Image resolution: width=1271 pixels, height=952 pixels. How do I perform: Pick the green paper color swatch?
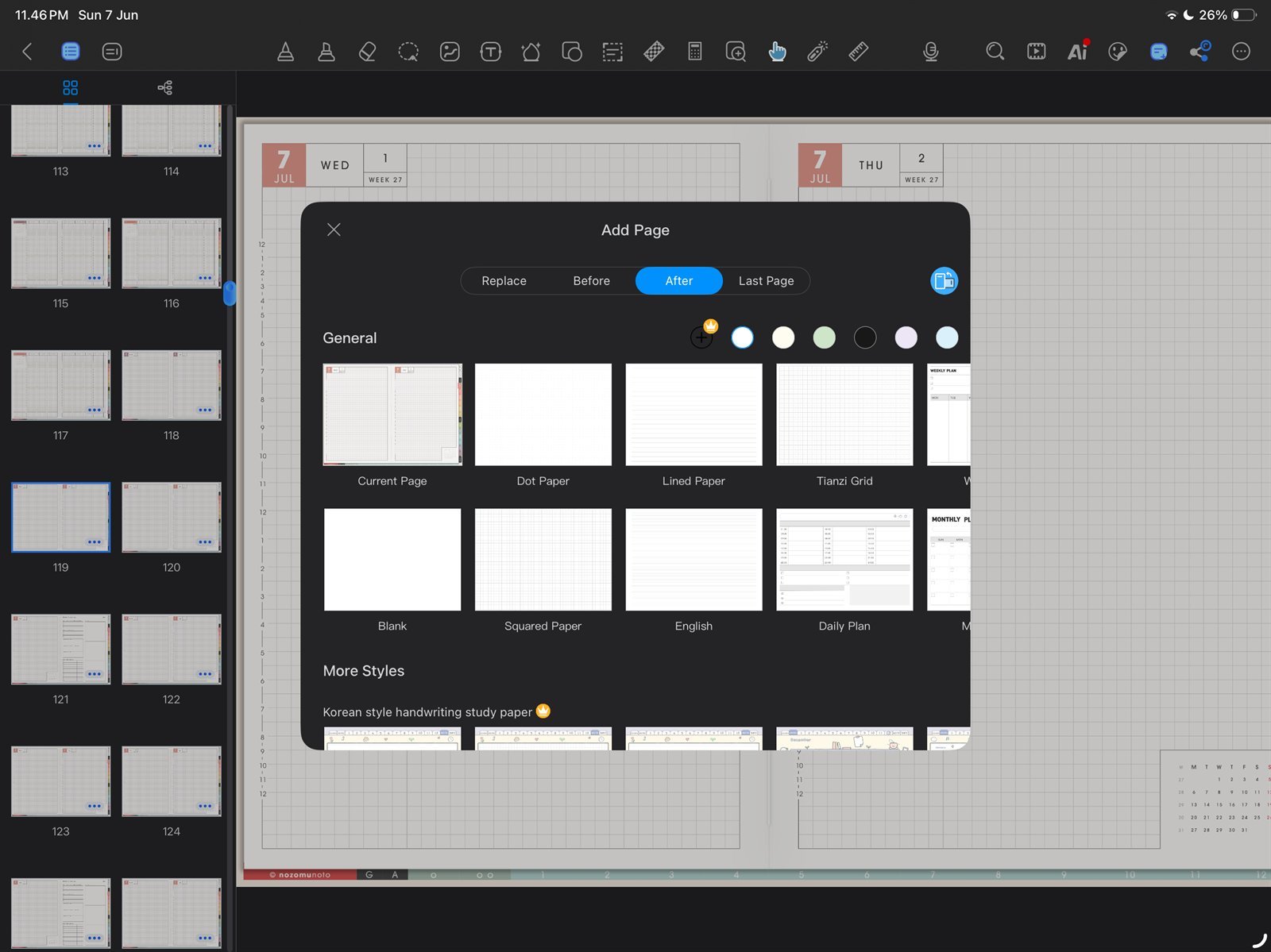[x=825, y=337]
